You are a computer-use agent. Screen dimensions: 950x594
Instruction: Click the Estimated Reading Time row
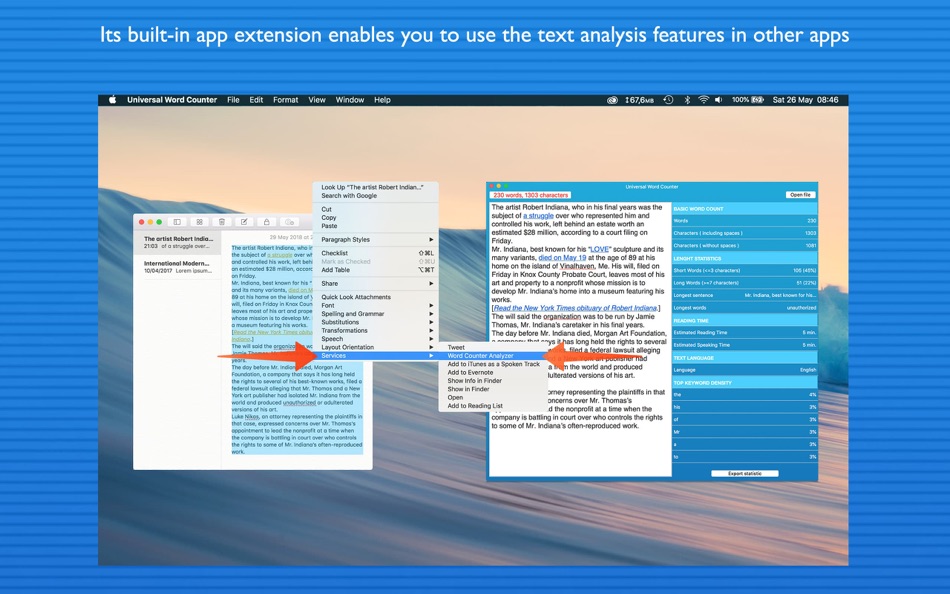[745, 333]
